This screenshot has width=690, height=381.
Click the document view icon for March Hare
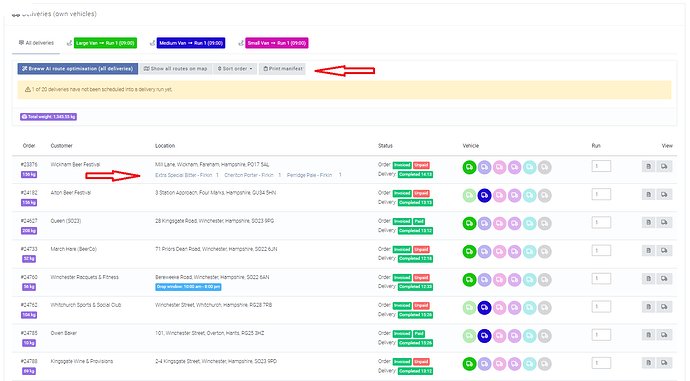(x=648, y=251)
